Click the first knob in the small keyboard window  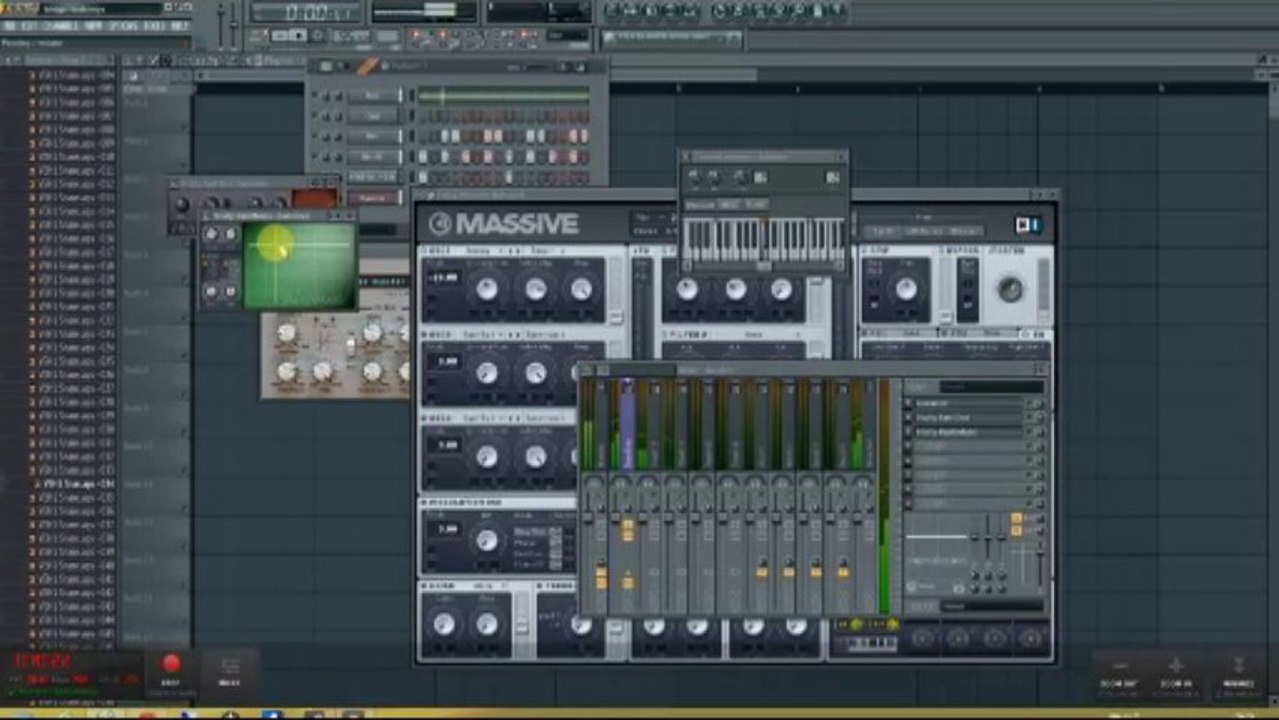(694, 177)
